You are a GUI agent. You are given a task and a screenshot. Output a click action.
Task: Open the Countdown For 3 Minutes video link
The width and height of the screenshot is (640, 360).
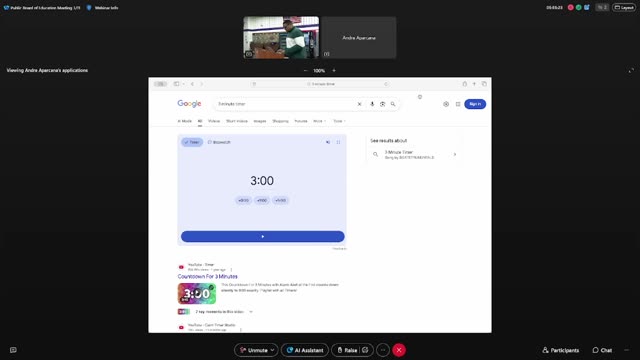pyautogui.click(x=207, y=276)
